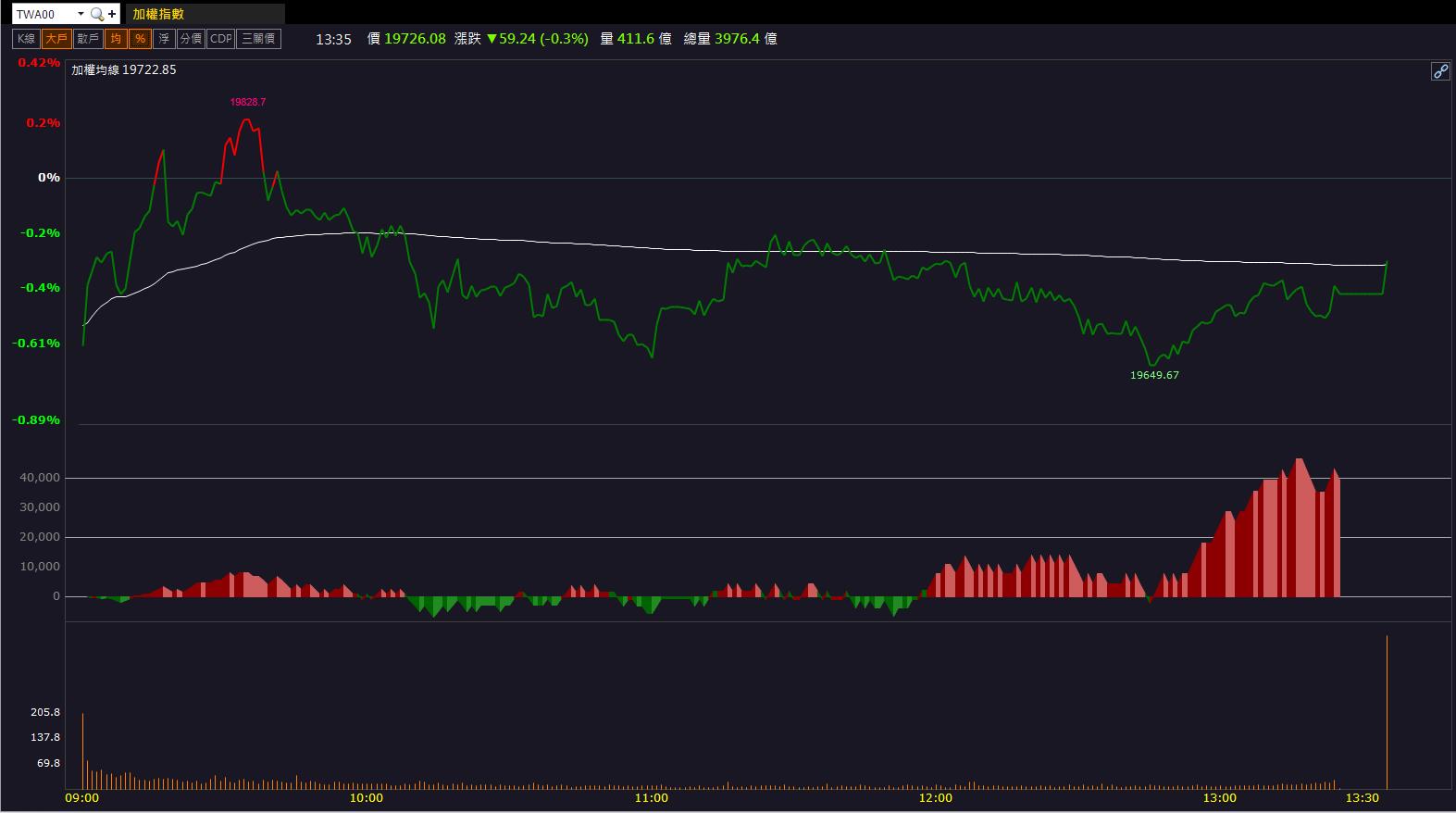Screen dimensions: 1456x813
Task: Click the 加權均線 19722.85 legend text
Action: coord(124,69)
